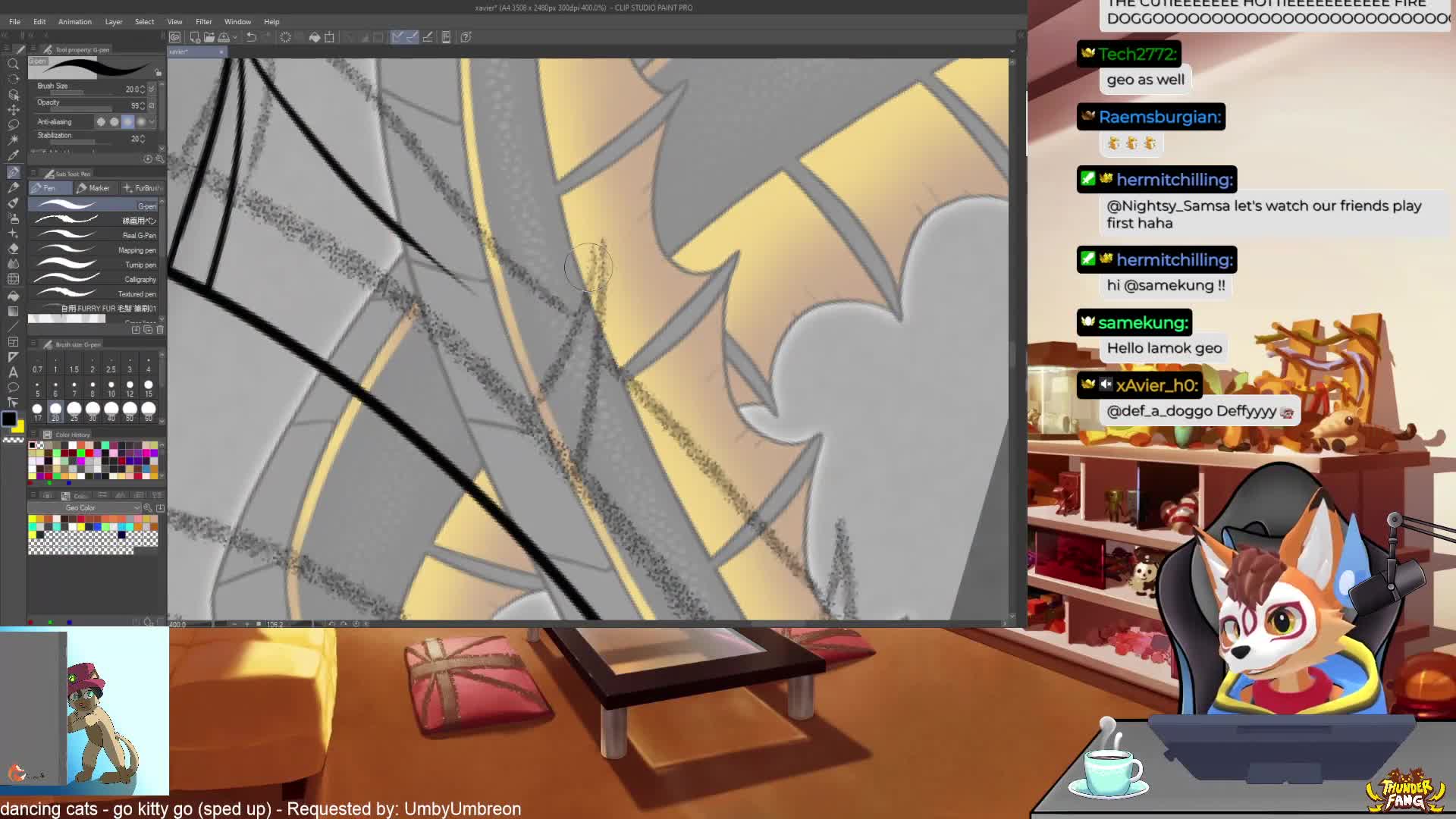Click the Opacity slider bar

point(83,111)
